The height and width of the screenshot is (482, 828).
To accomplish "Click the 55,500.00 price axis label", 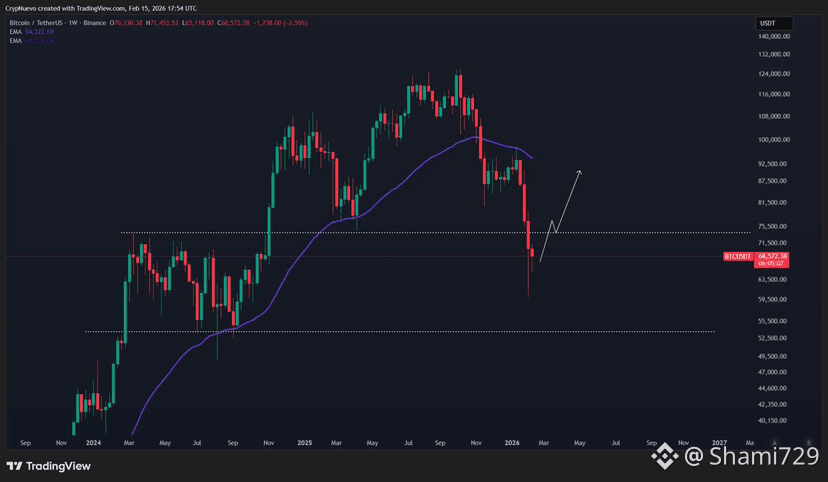I will click(775, 321).
